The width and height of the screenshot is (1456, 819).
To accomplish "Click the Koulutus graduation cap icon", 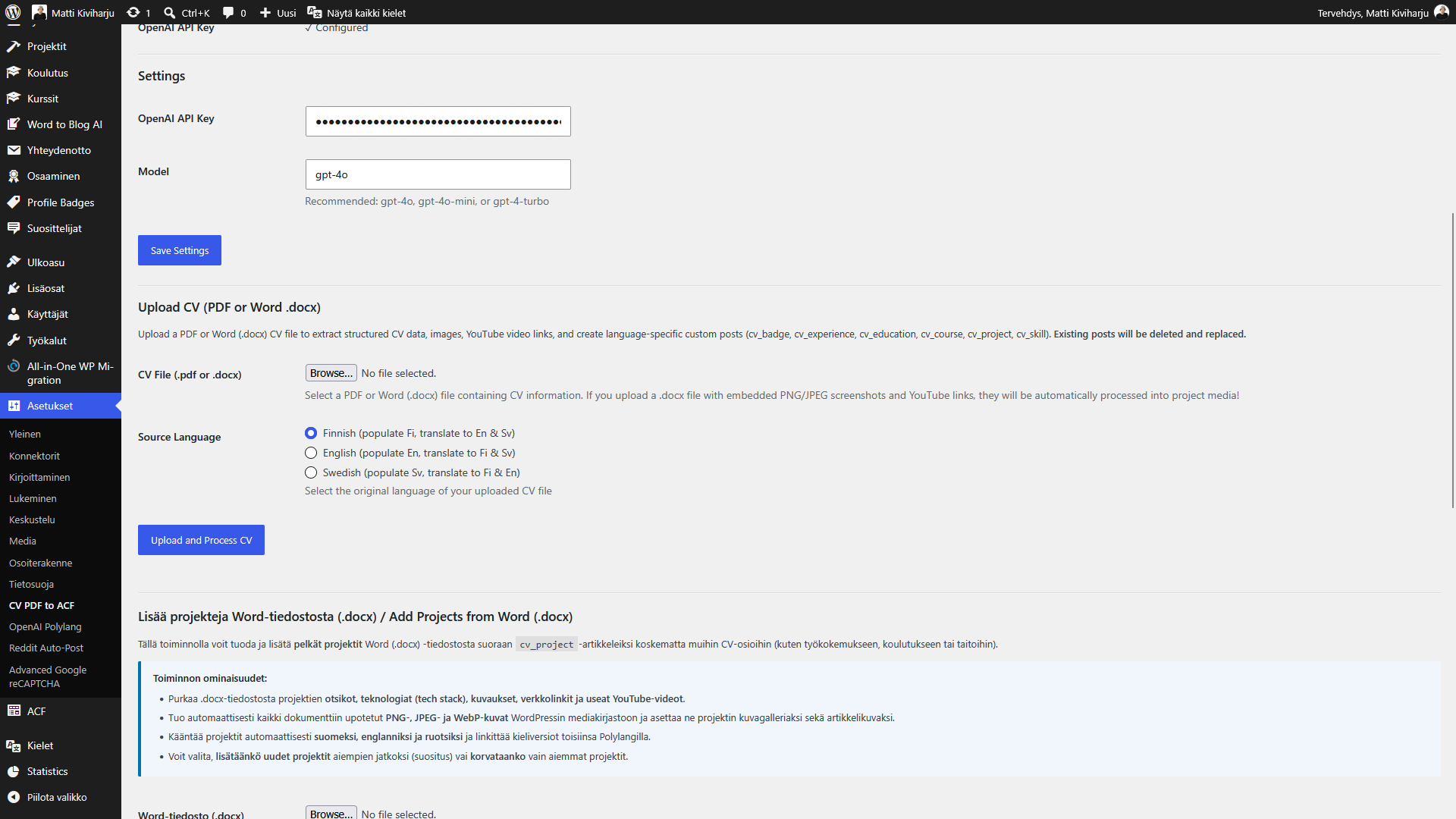I will (x=14, y=73).
